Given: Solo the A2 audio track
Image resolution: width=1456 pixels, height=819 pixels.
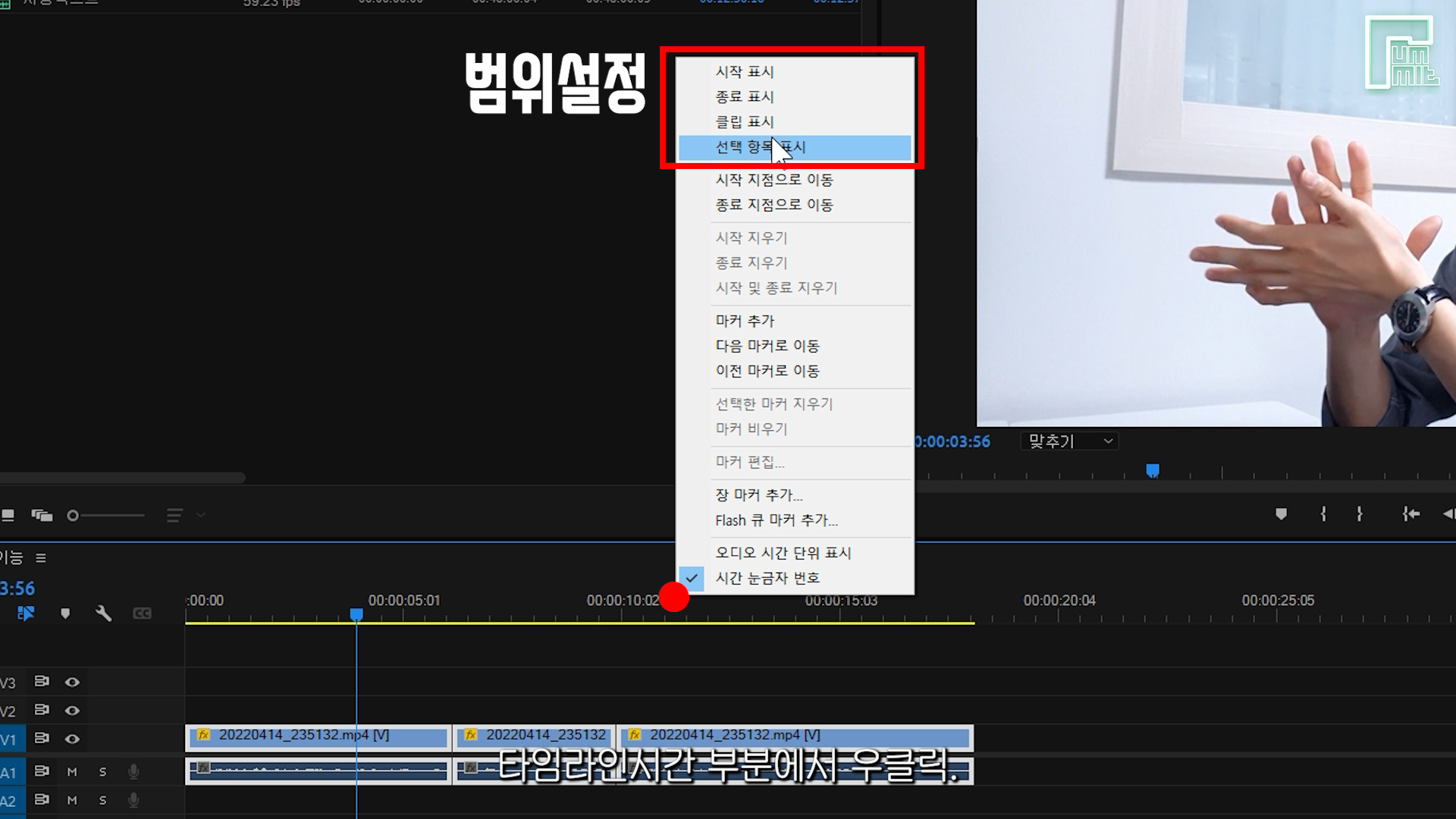Looking at the screenshot, I should pos(102,800).
